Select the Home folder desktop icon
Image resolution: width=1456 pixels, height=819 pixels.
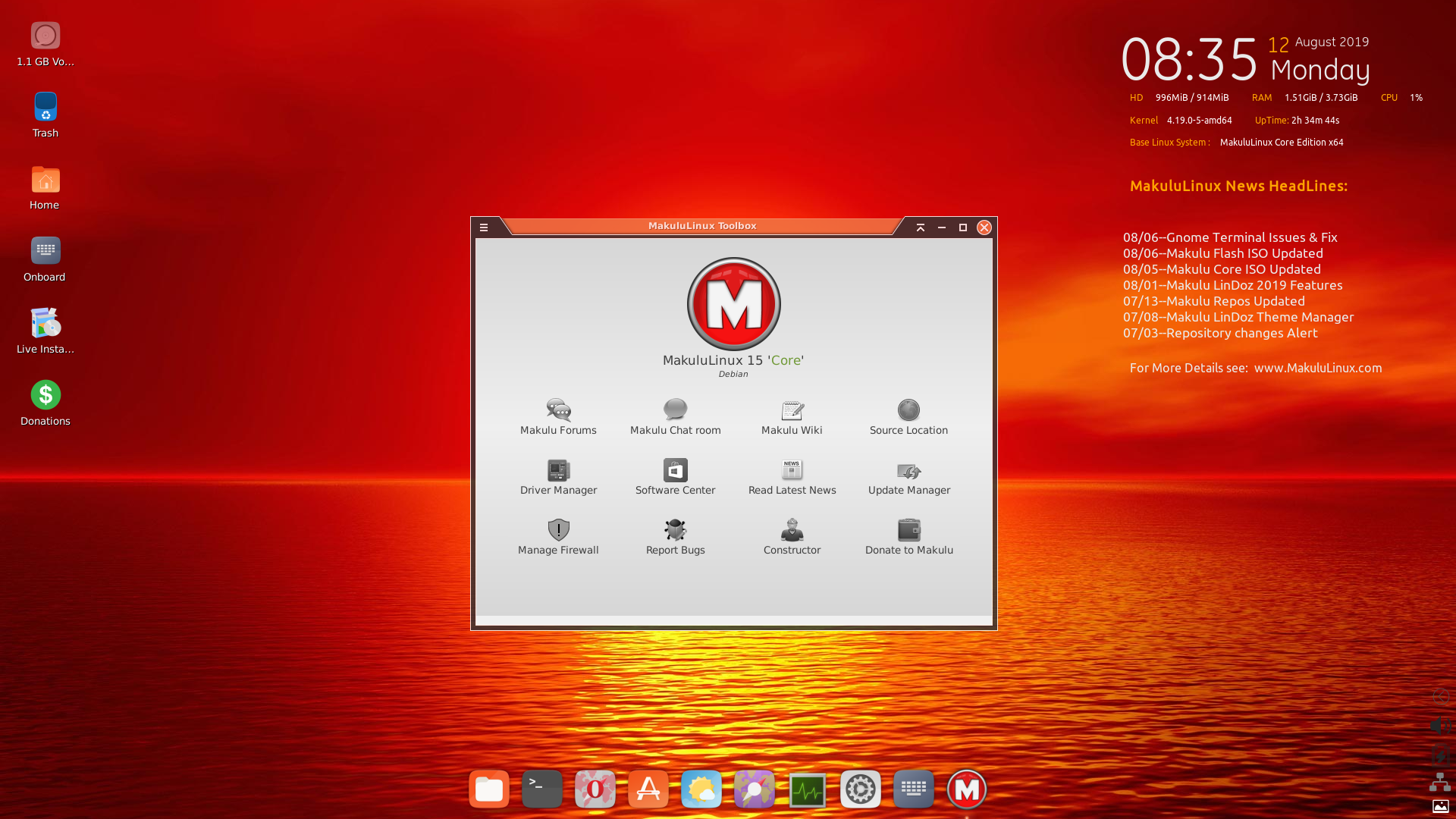[45, 188]
